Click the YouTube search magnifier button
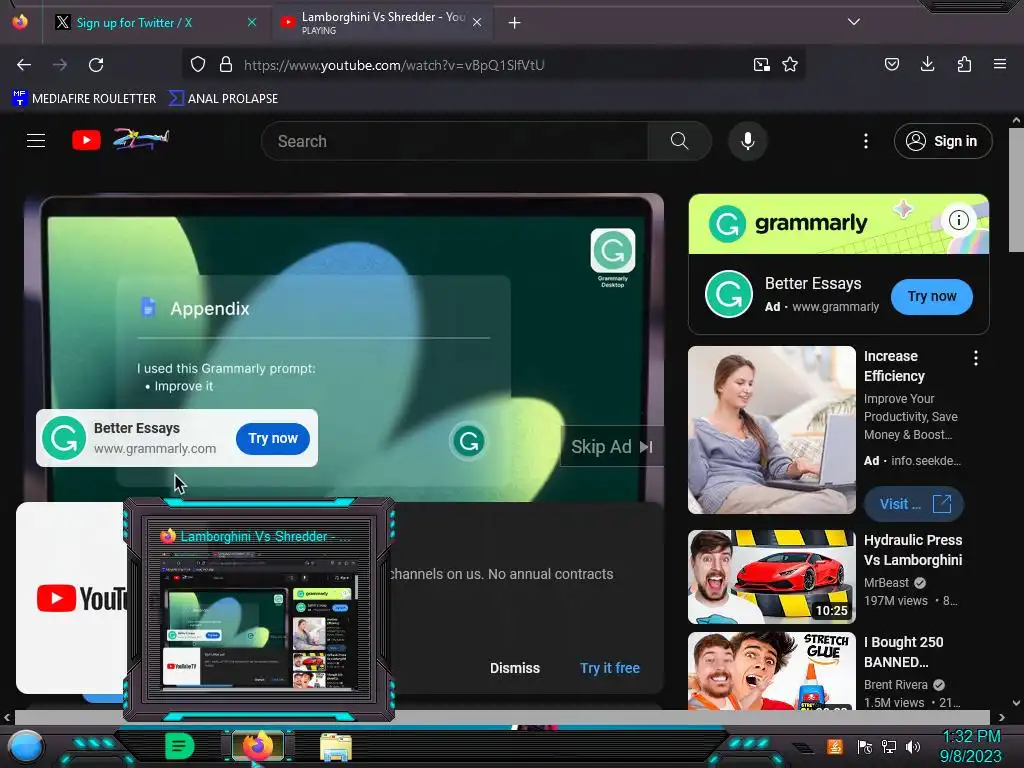1024x768 pixels. [x=679, y=141]
